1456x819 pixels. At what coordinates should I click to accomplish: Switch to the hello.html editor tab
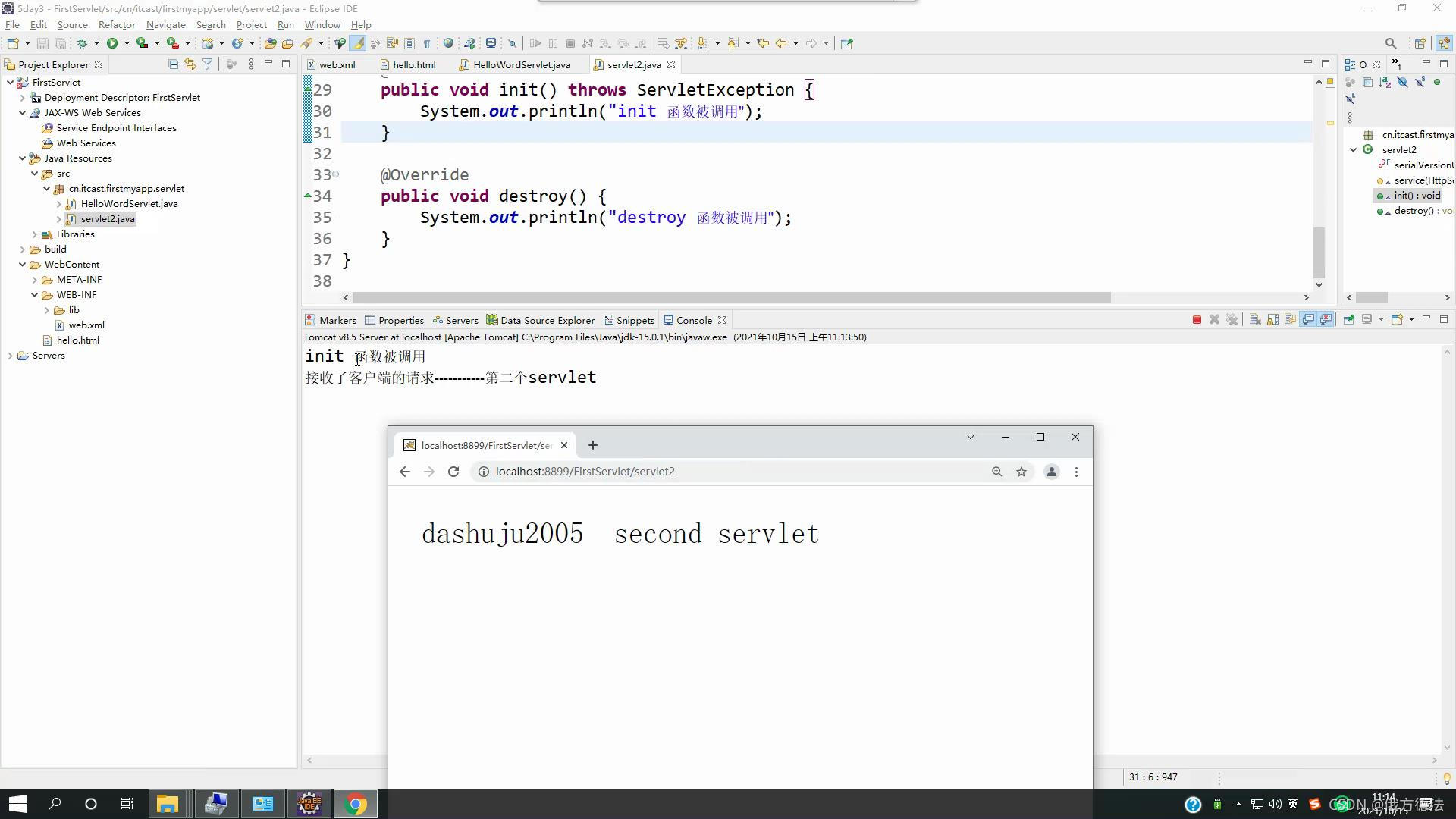413,64
